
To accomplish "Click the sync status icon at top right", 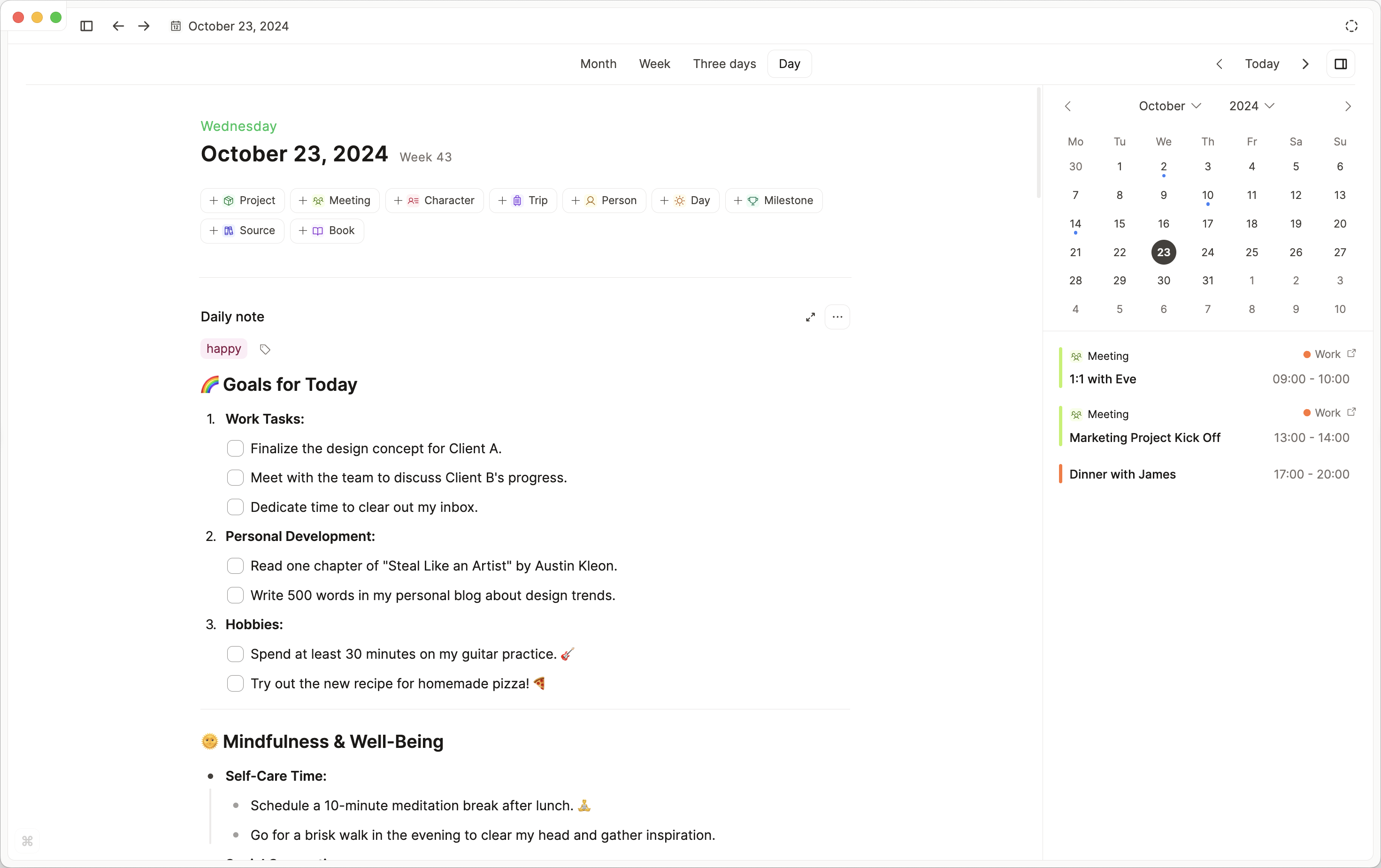I will (1351, 26).
